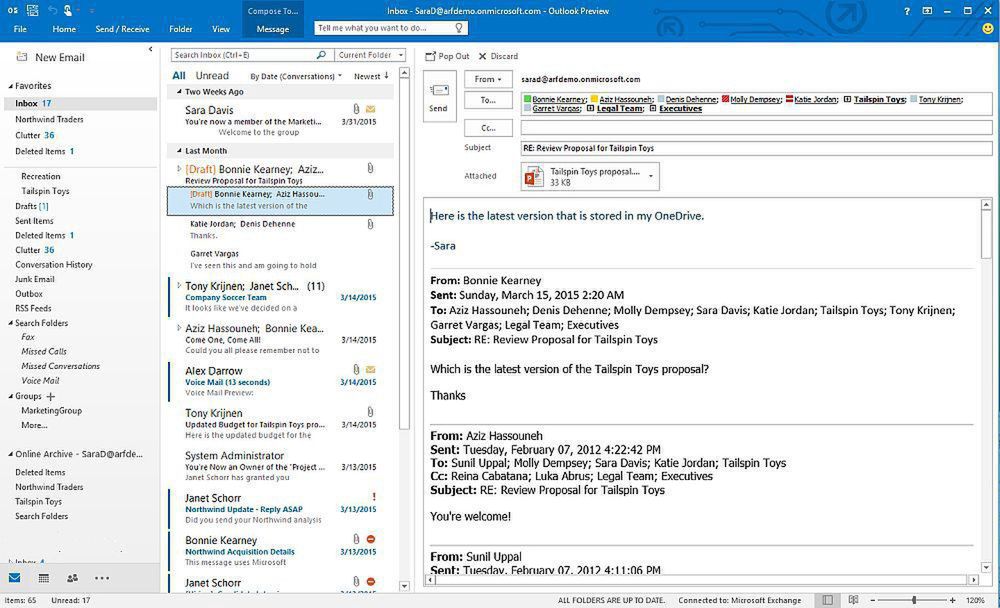Click the Help question mark icon
Viewport: 1000px width, 608px height.
906,11
